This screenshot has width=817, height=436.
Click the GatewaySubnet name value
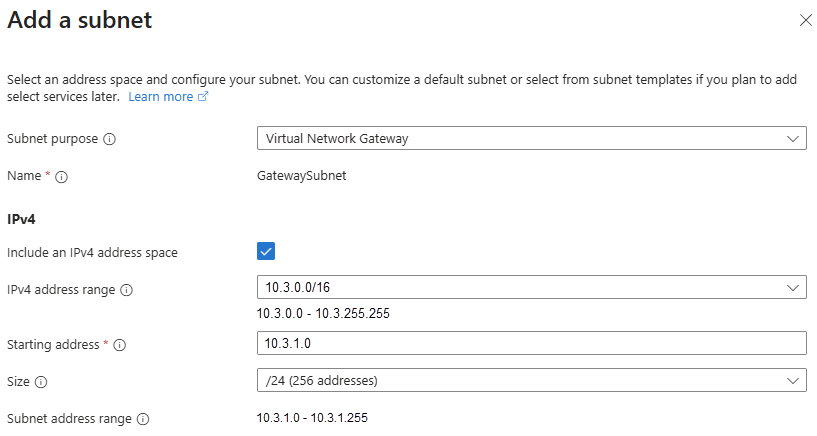(302, 176)
